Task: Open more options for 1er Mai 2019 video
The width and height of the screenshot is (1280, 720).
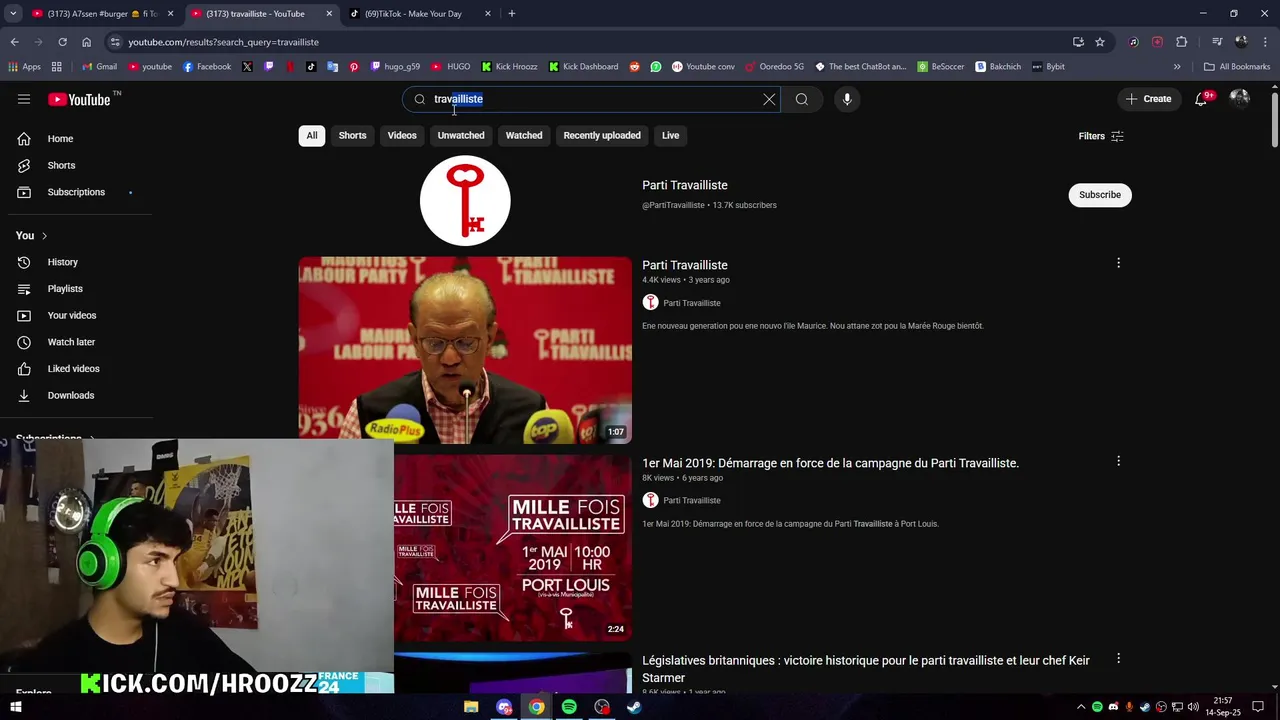Action: pos(1118,461)
